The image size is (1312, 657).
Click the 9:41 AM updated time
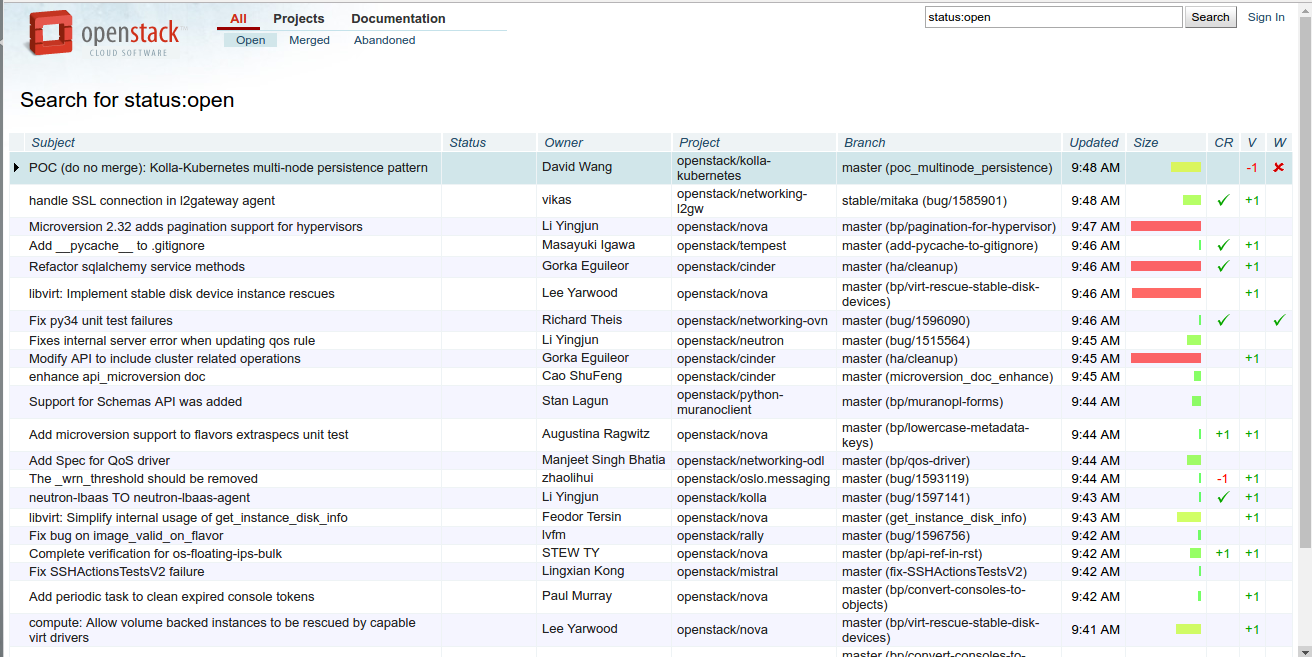tap(1095, 629)
